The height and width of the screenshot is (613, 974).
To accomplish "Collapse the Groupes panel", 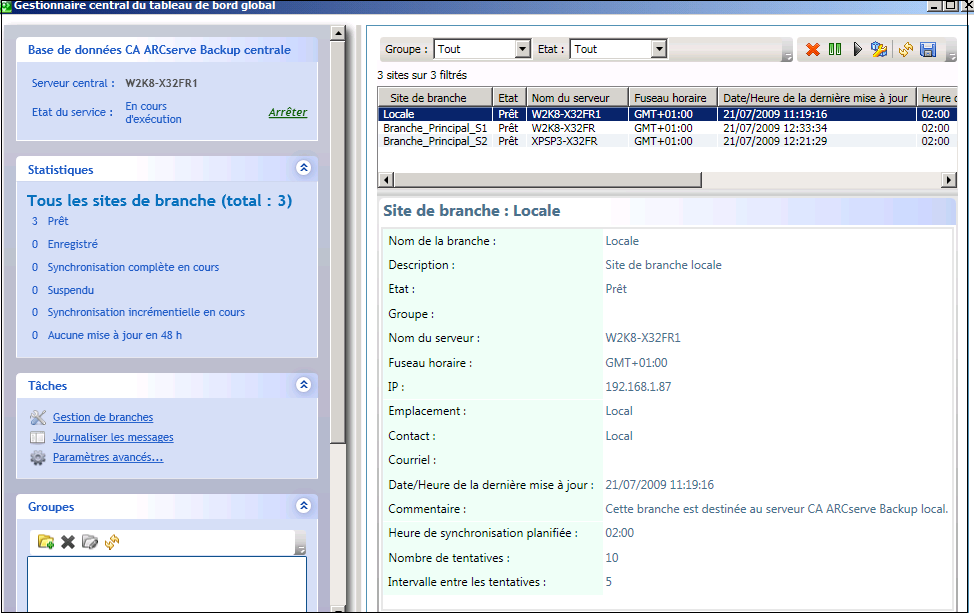I will click(x=303, y=506).
